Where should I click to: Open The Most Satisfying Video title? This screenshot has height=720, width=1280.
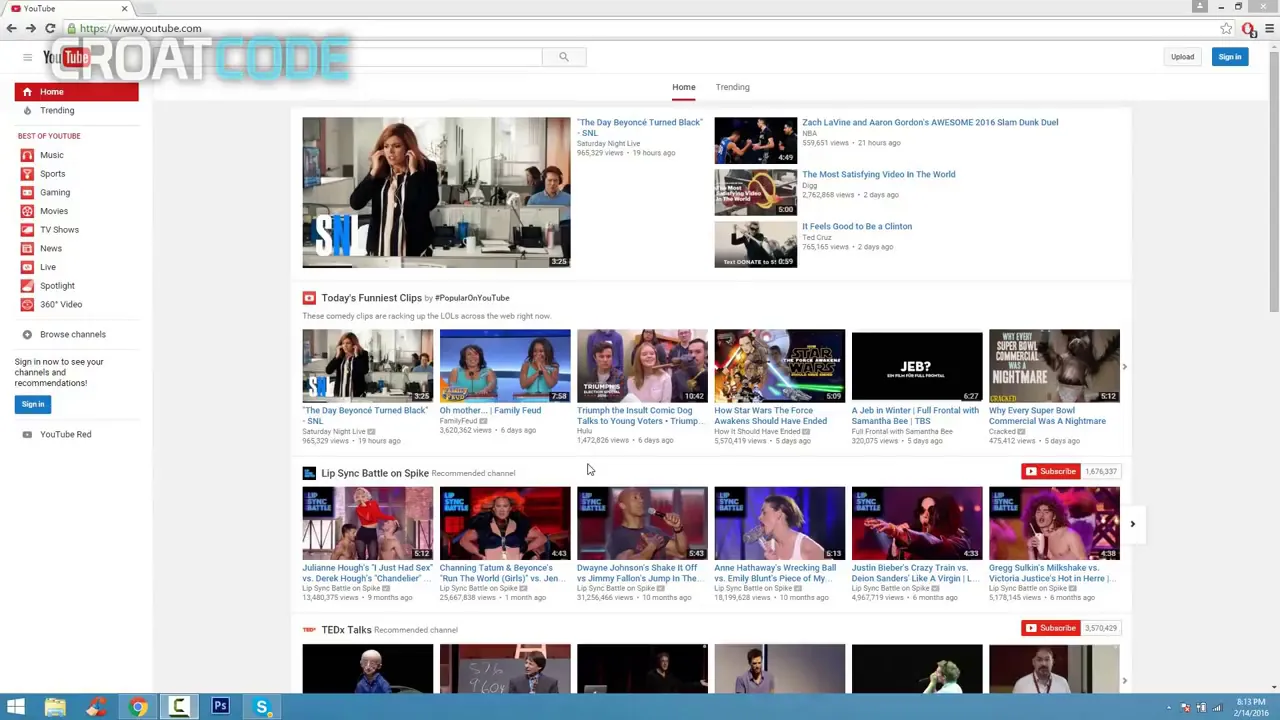(878, 174)
